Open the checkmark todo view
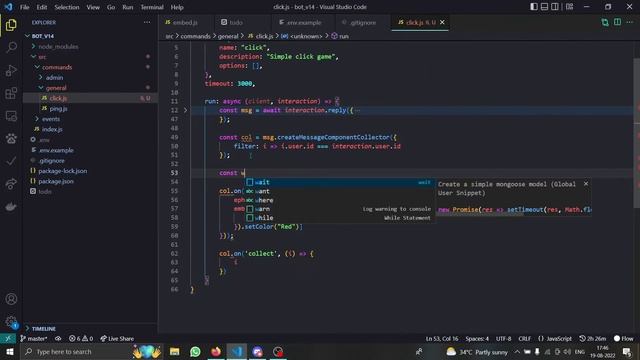 pos(11,161)
